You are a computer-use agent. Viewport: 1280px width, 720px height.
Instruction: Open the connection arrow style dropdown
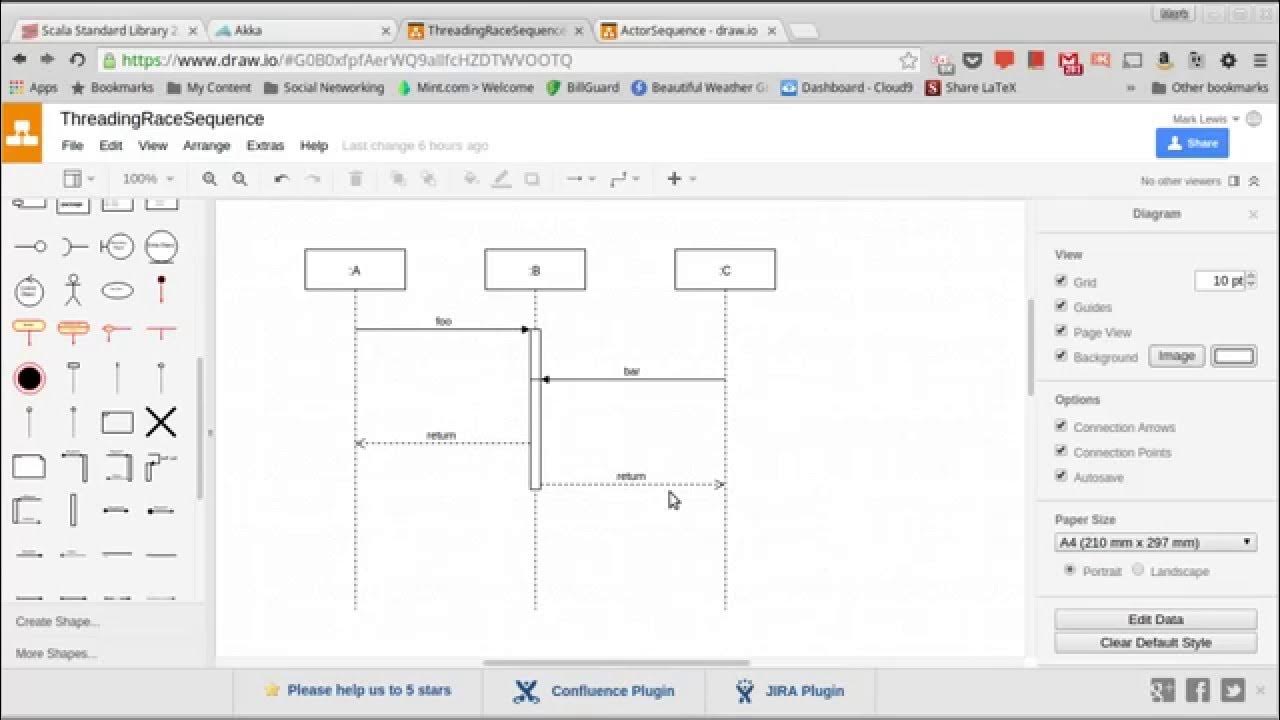pos(580,179)
